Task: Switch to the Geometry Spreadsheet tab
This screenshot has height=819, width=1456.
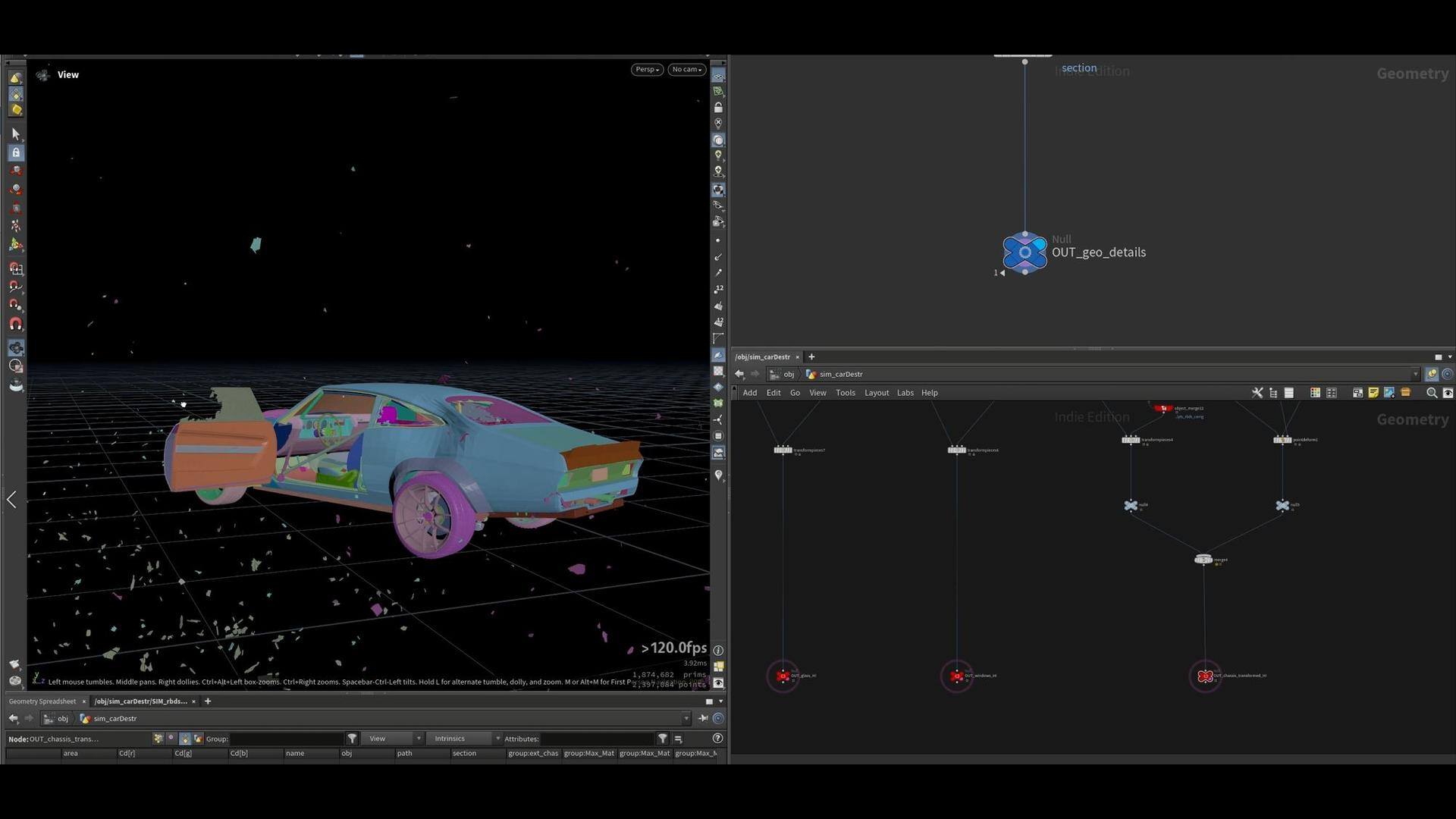Action: click(42, 701)
